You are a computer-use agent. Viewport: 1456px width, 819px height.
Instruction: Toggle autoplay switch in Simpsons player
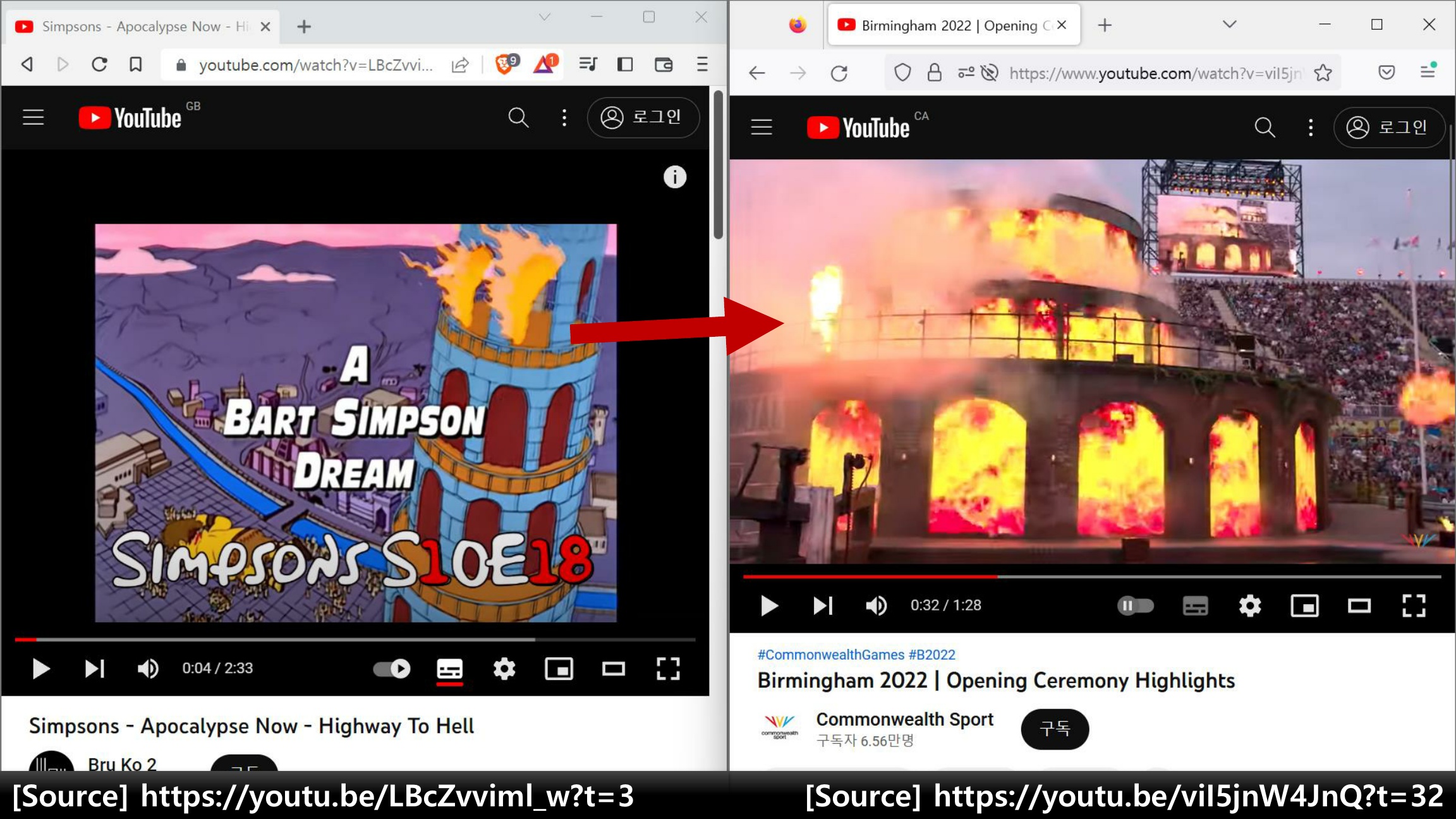(x=392, y=669)
